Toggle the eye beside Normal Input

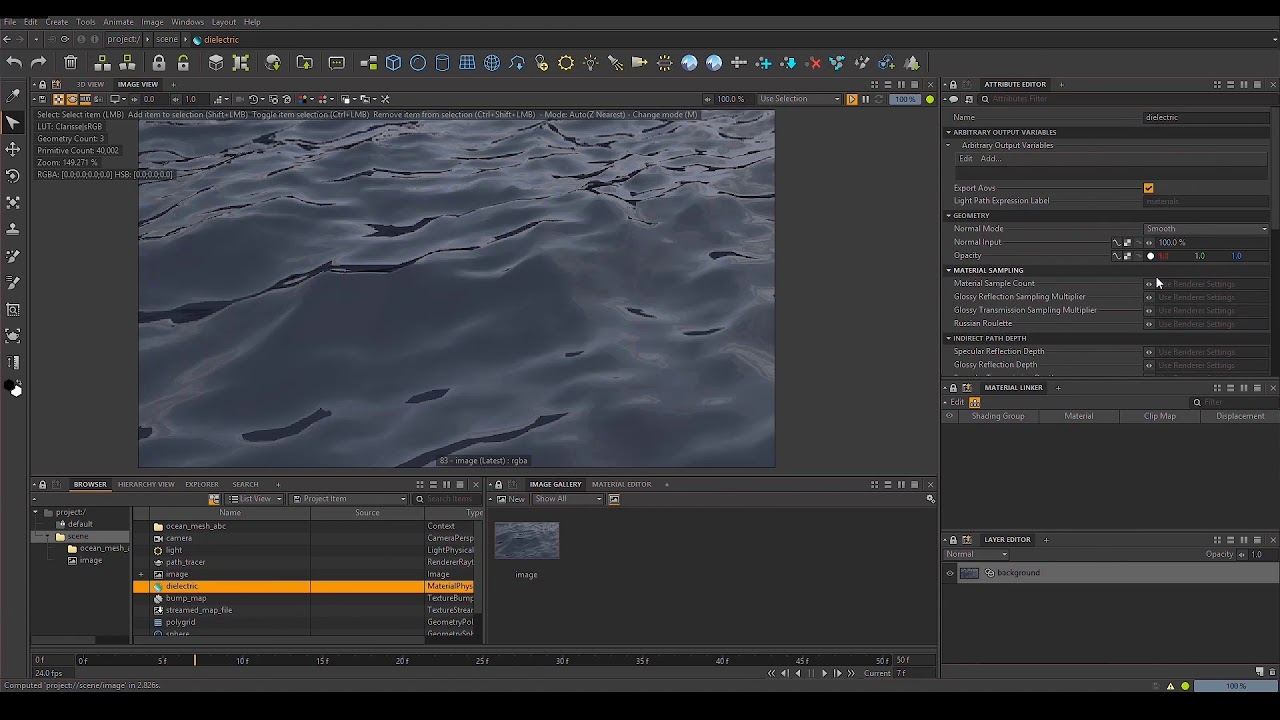(1149, 243)
